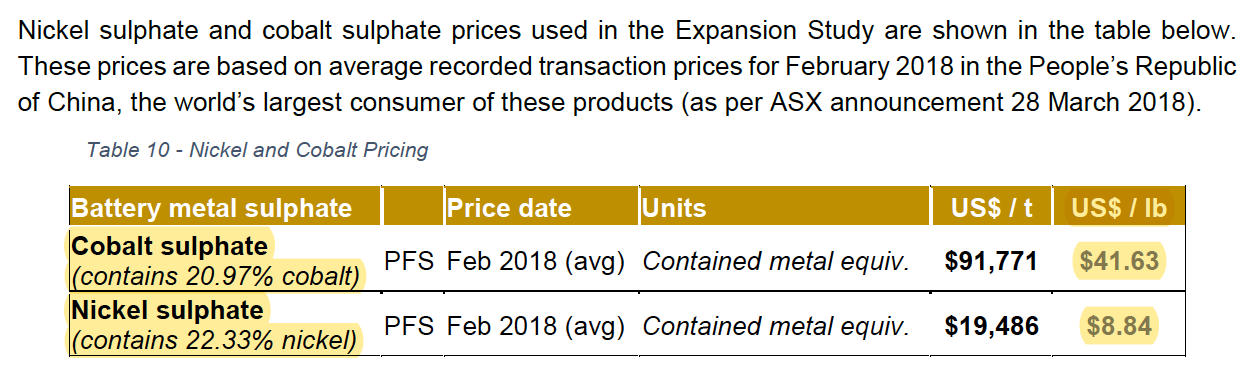Click the highlighted $41.63 price

coord(1119,262)
